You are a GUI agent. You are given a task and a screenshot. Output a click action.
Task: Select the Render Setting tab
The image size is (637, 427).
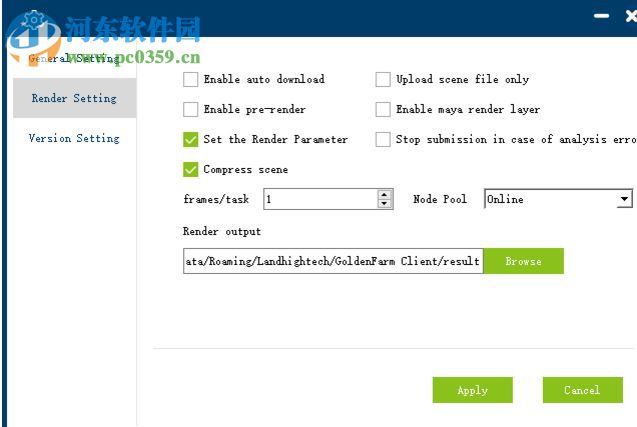pyautogui.click(x=74, y=98)
